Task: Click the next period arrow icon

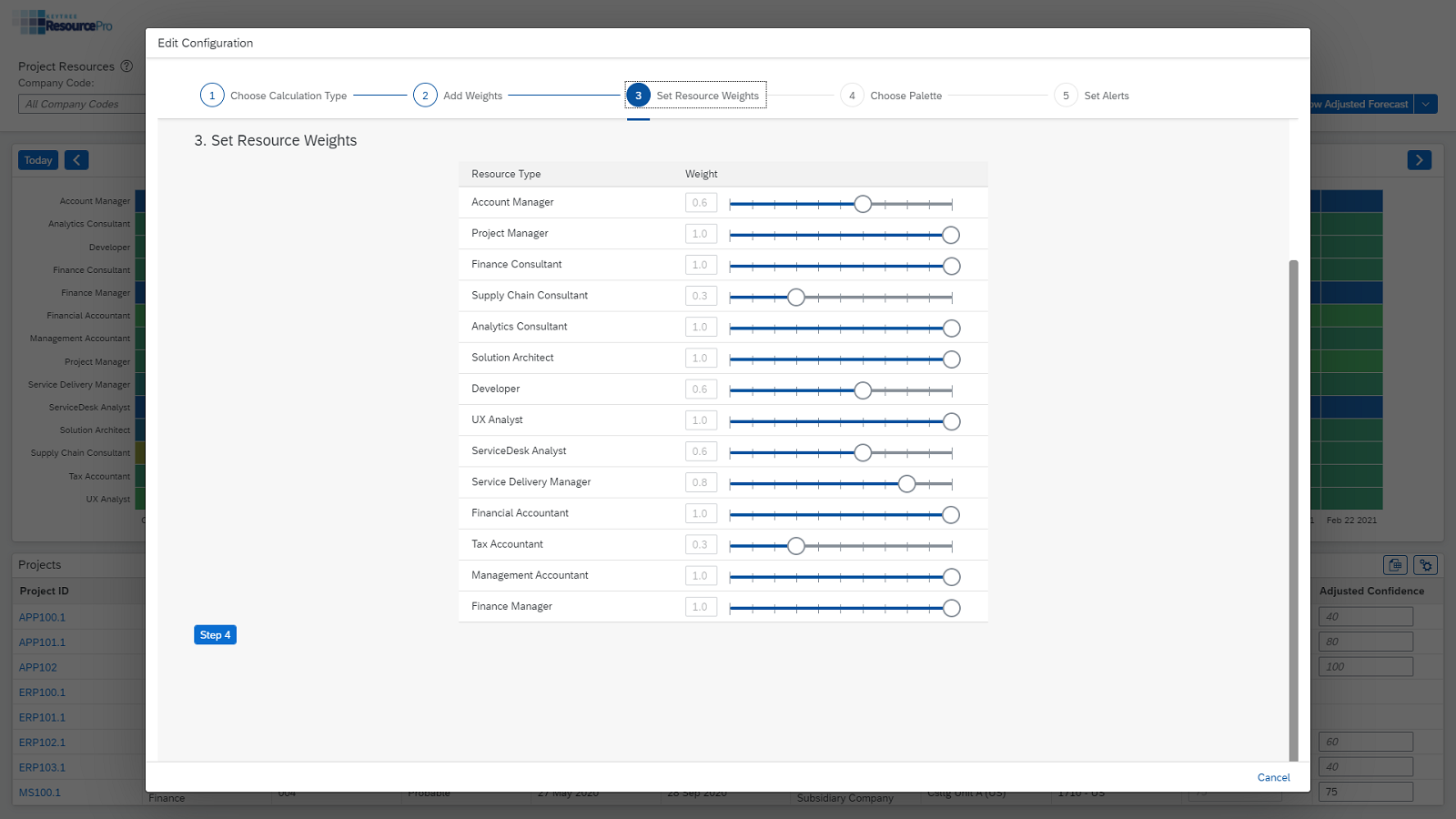Action: (1419, 160)
